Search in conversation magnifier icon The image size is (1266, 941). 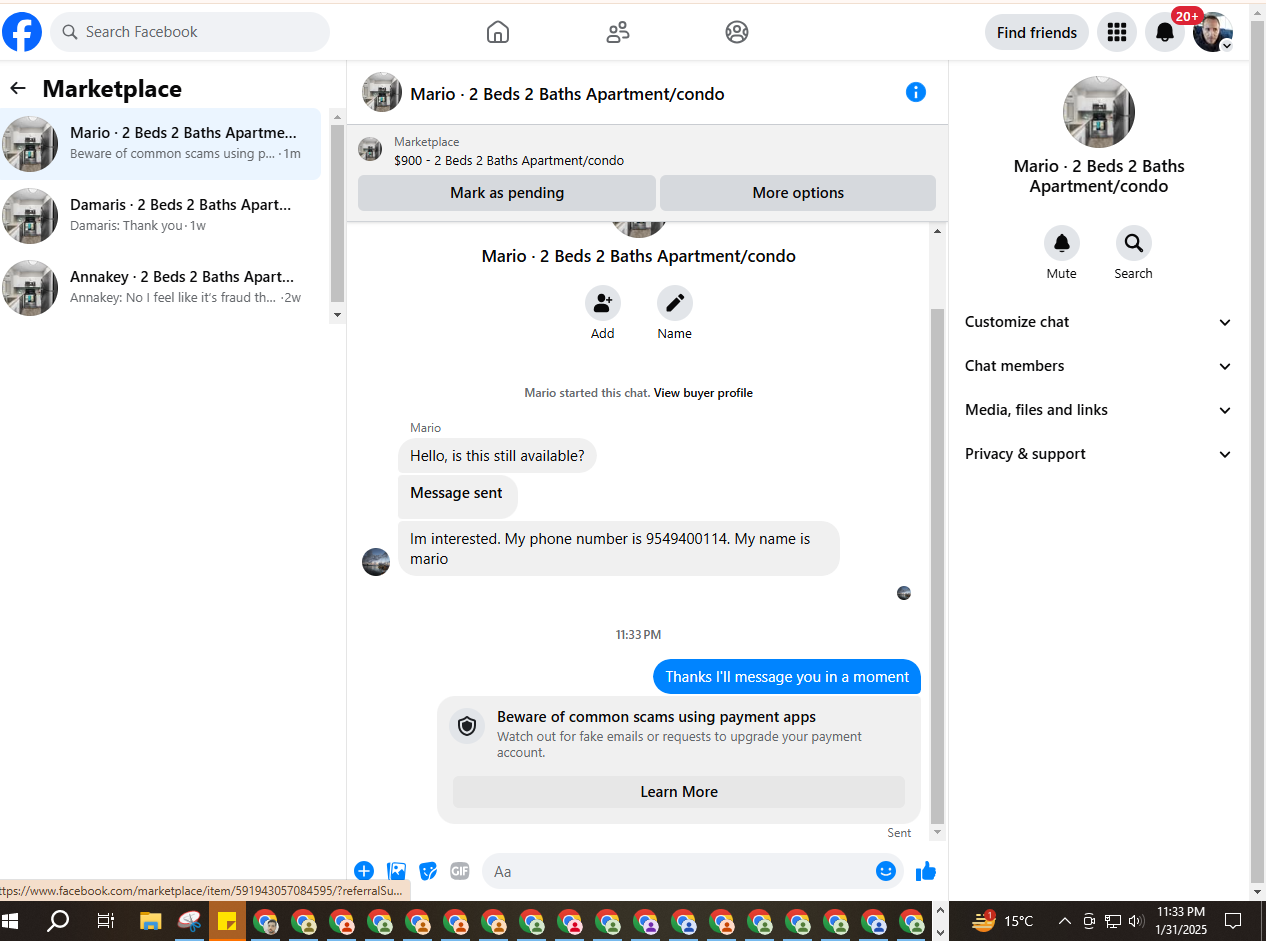1134,243
